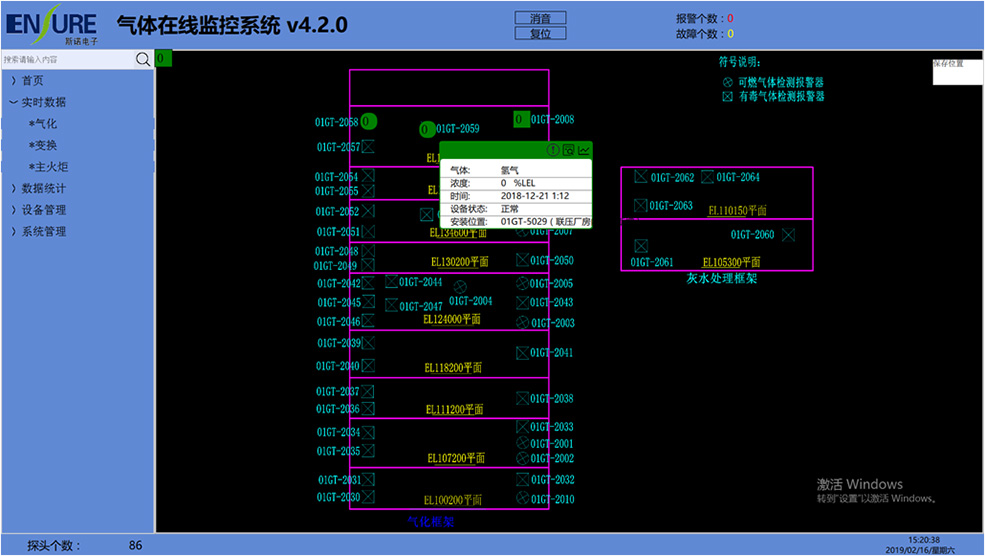Expand the 数据统计 section
This screenshot has height=556, width=985.
click(43, 188)
